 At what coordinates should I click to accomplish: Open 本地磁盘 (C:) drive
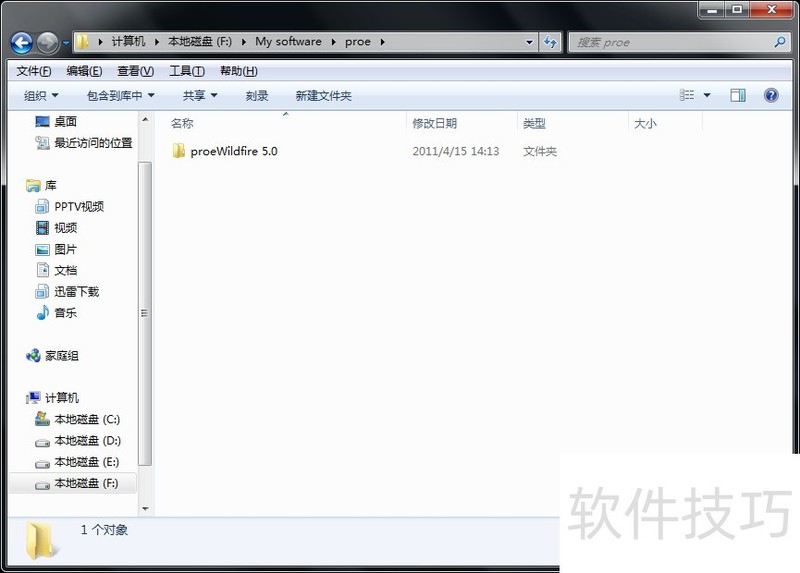[87, 419]
